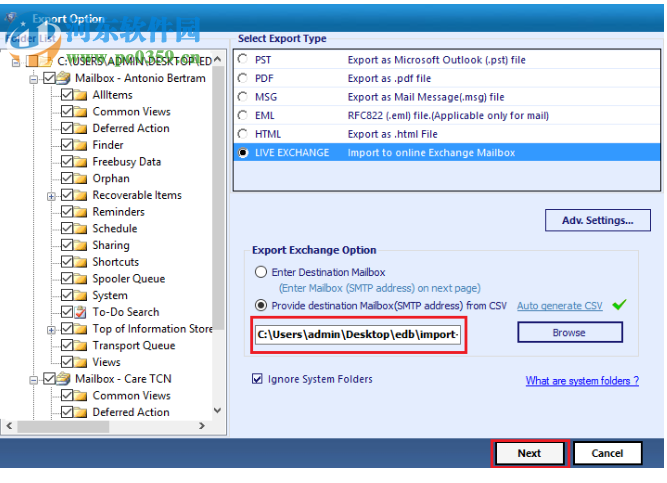Click the Care TCN mailbox icon

(x=63, y=378)
